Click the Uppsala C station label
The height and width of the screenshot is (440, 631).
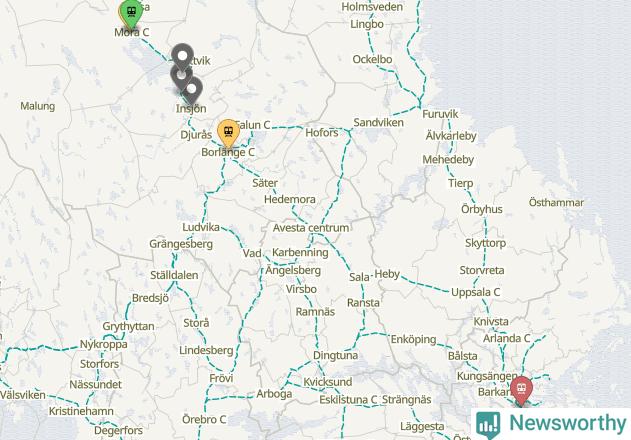(476, 292)
